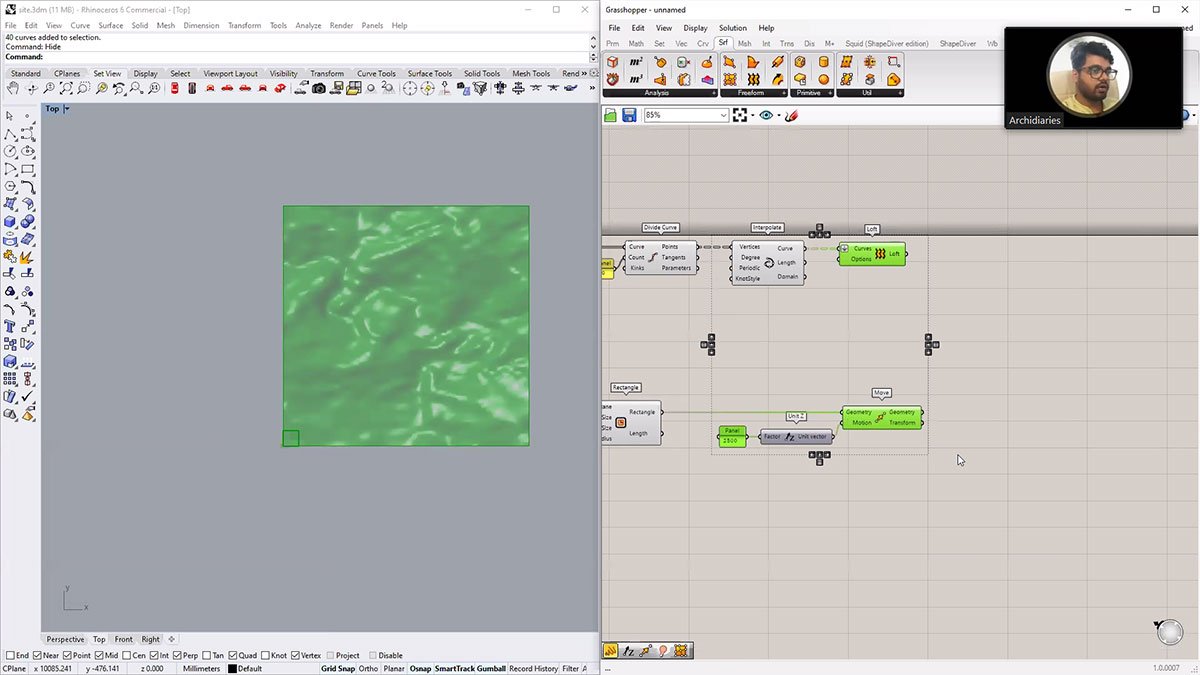
Task: Click the Grasshopper preview eye icon
Action: (x=766, y=116)
